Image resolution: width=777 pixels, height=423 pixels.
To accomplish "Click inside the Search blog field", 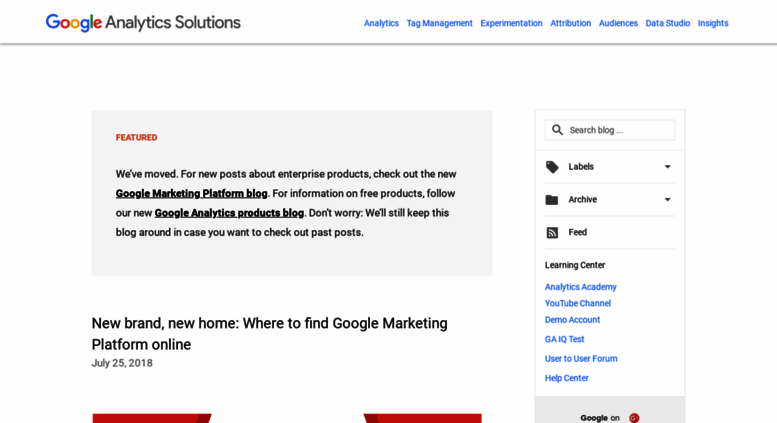I will 610,130.
